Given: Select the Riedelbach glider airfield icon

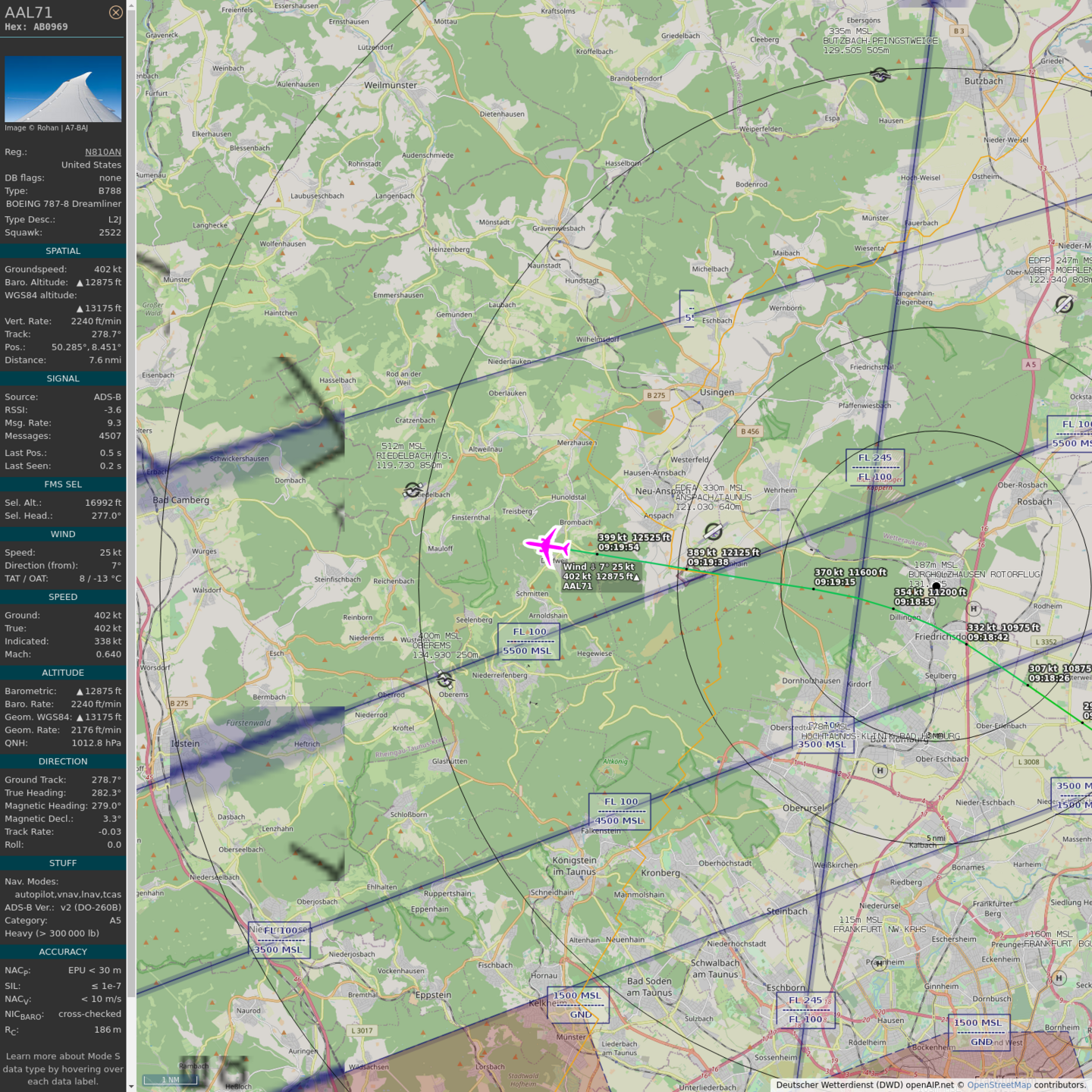Looking at the screenshot, I should [x=413, y=490].
